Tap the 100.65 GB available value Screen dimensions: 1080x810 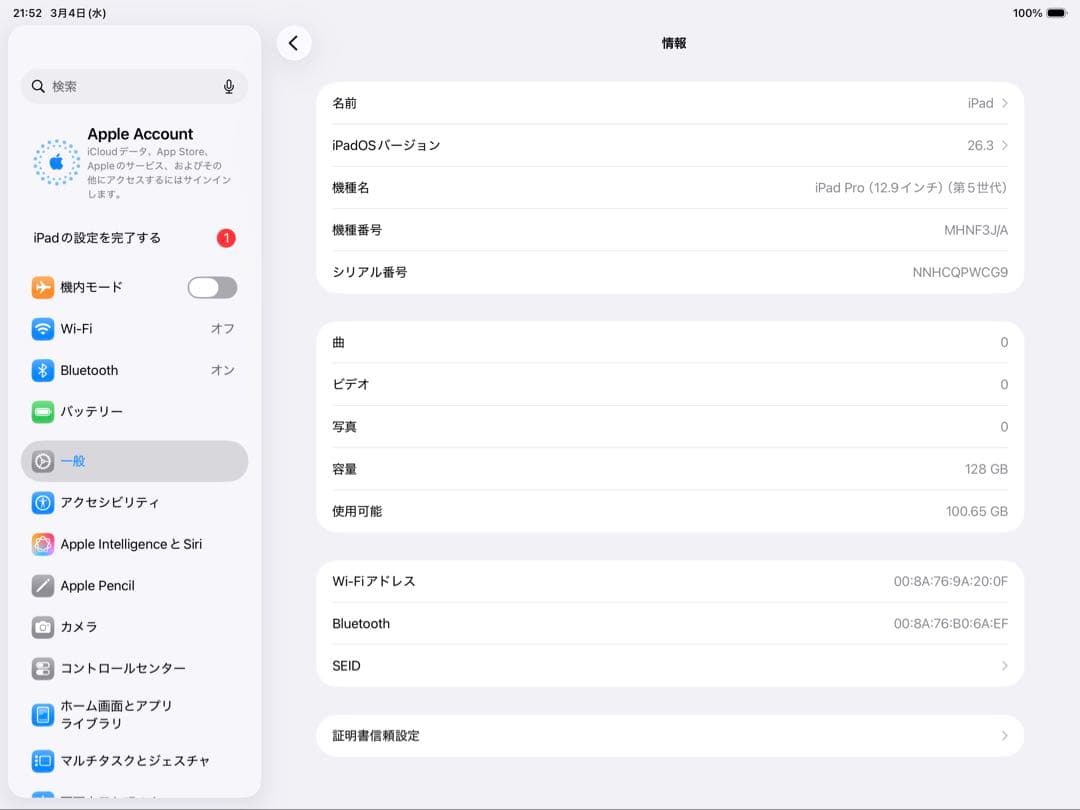coord(977,512)
